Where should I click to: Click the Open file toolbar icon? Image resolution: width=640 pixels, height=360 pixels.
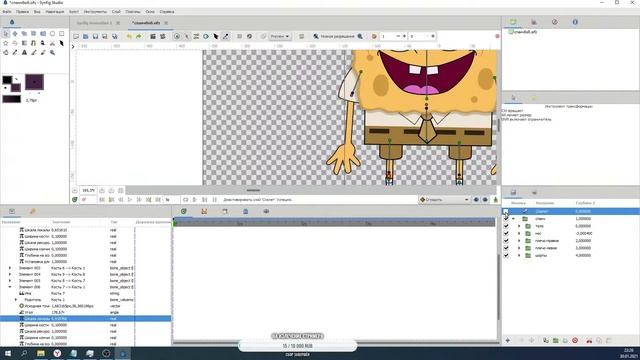point(86,36)
